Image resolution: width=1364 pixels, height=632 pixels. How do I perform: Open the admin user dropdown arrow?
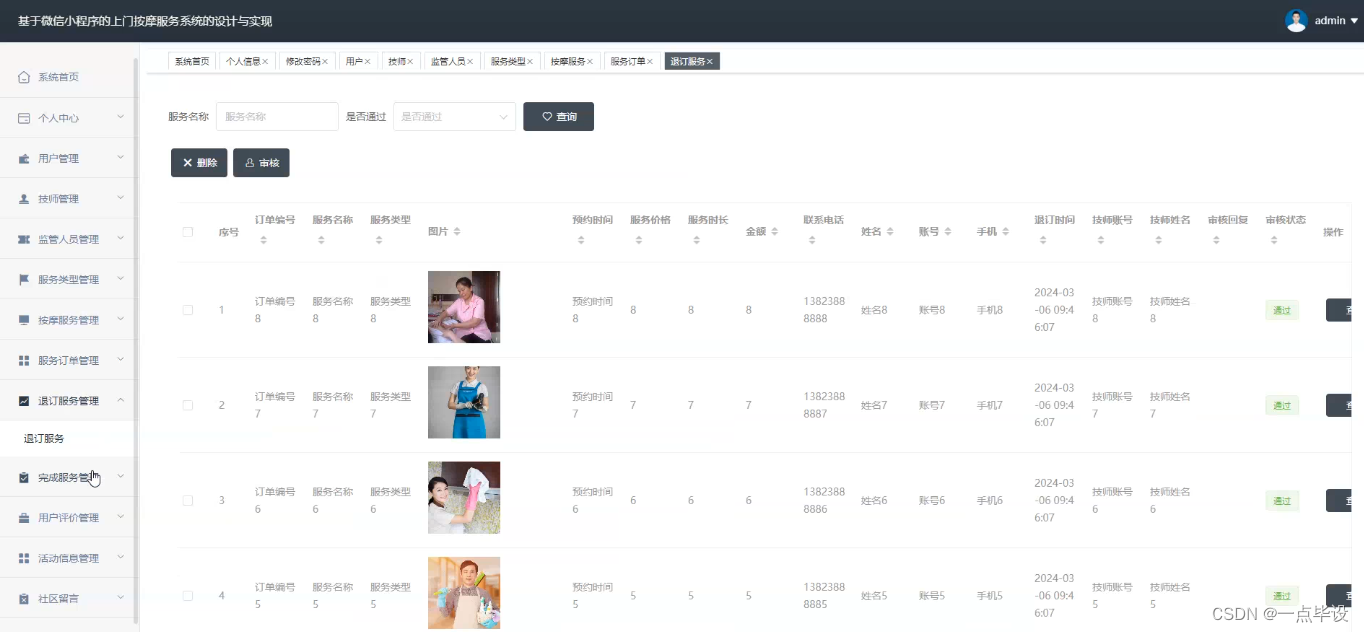(x=1354, y=20)
